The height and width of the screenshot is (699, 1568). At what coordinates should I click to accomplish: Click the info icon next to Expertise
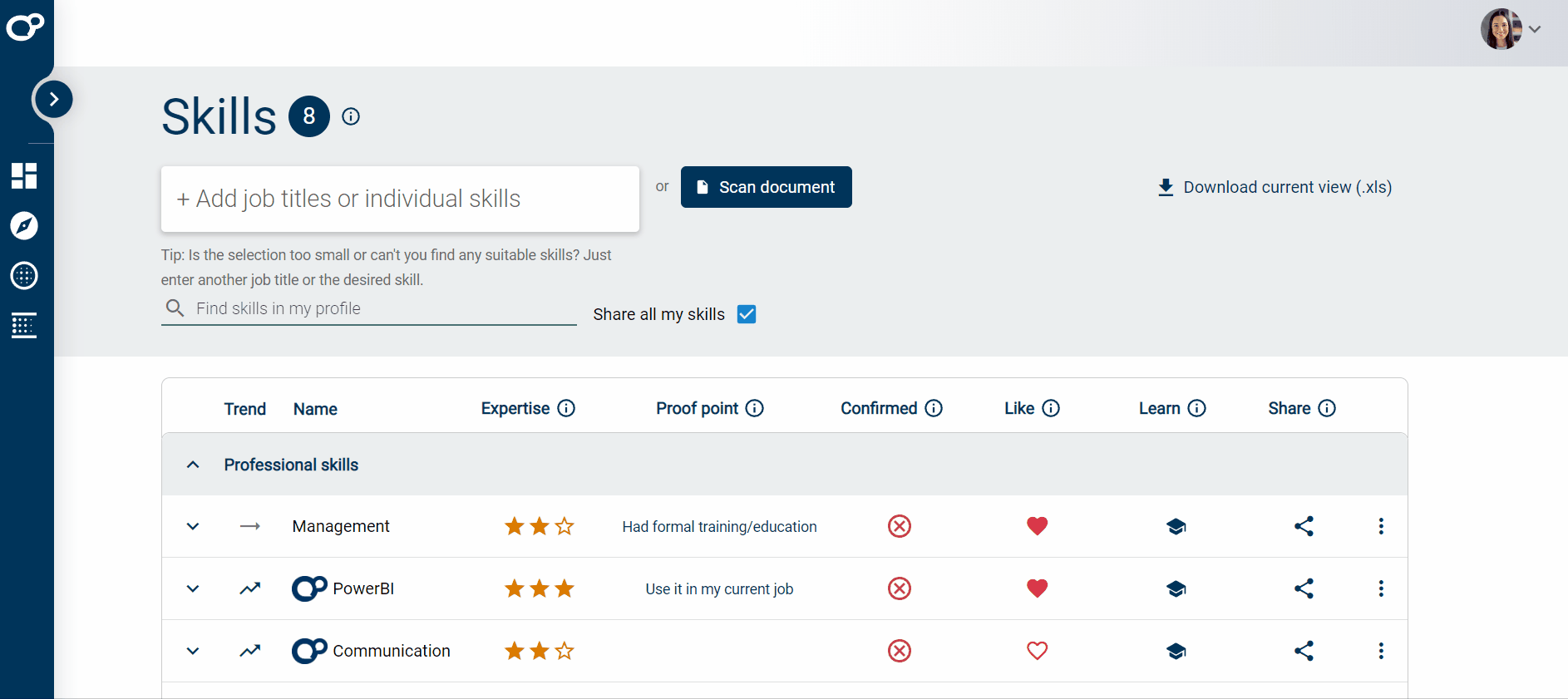coord(566,408)
